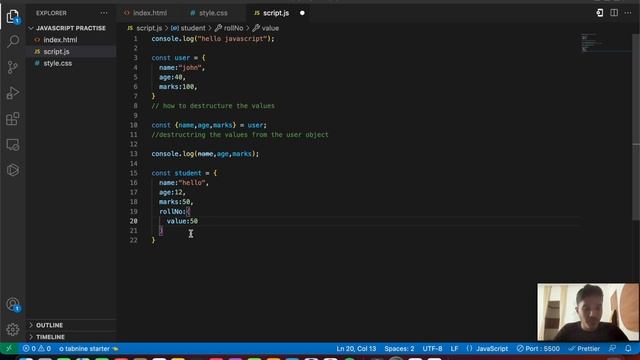The width and height of the screenshot is (640, 360).
Task: Click Ln 20, Col 13 status item
Action: pos(356,349)
